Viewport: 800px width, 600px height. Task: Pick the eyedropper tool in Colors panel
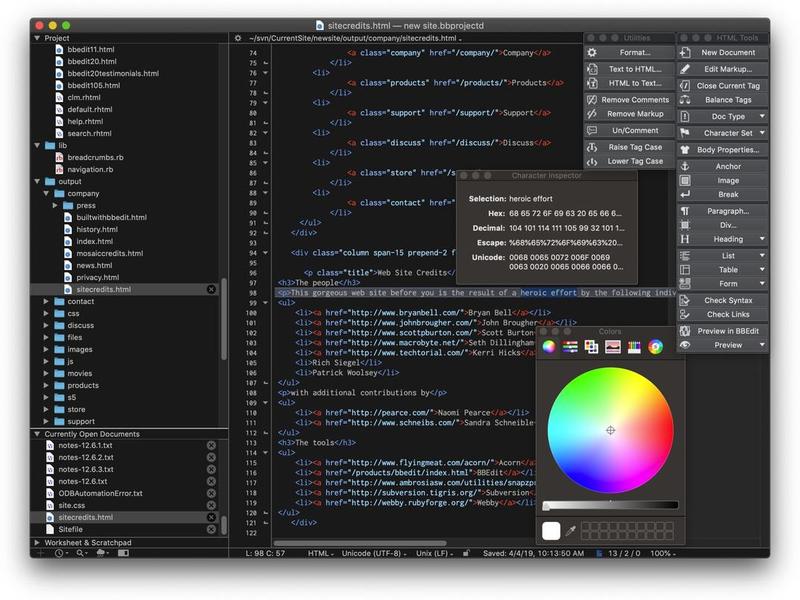(571, 531)
